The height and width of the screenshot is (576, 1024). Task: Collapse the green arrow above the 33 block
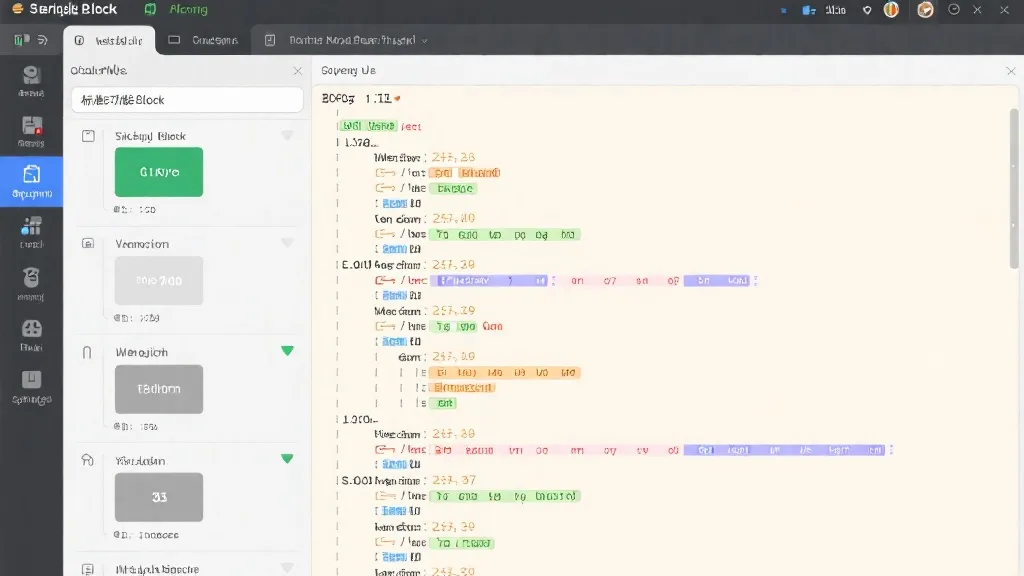tap(287, 458)
